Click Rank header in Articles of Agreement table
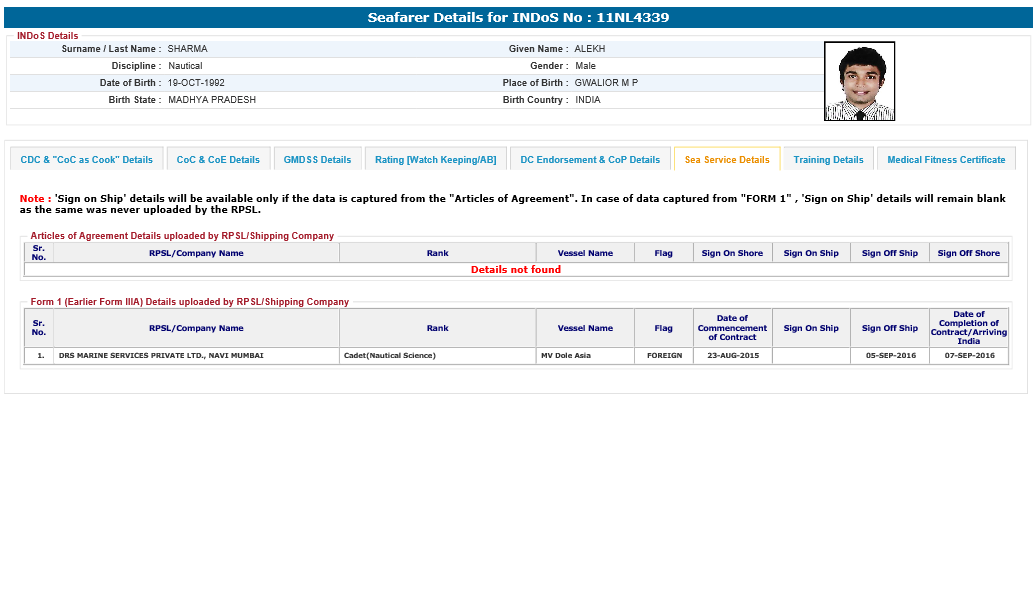1035x598 pixels. tap(438, 253)
